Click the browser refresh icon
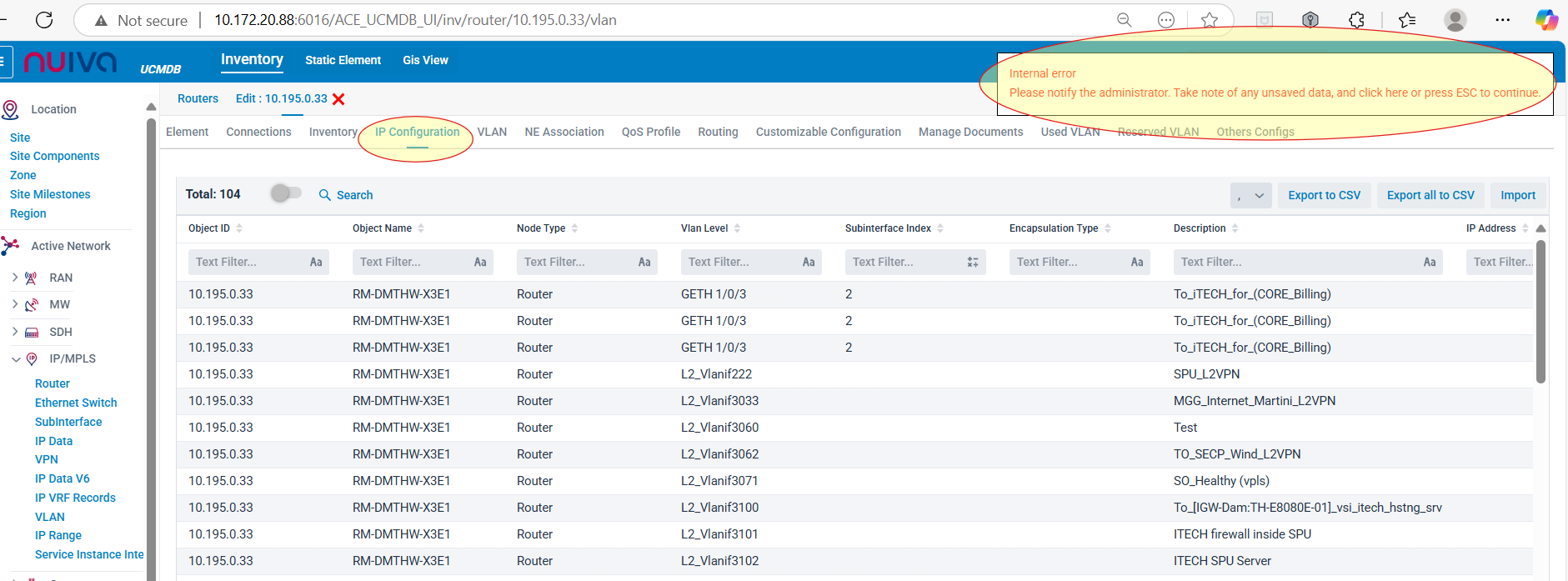Screen dimensions: 1568x581 coord(44,20)
